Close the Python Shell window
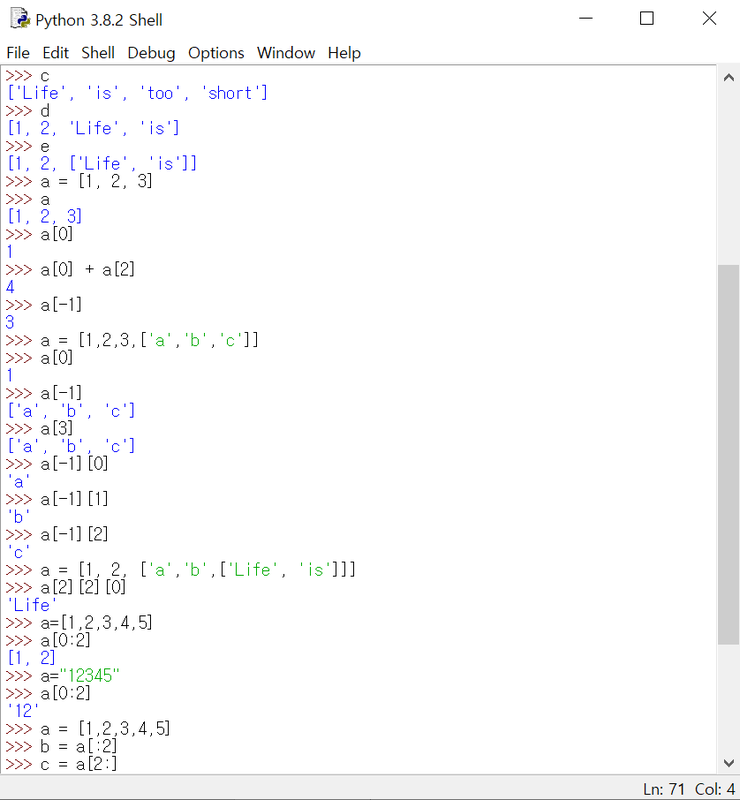 [x=709, y=19]
